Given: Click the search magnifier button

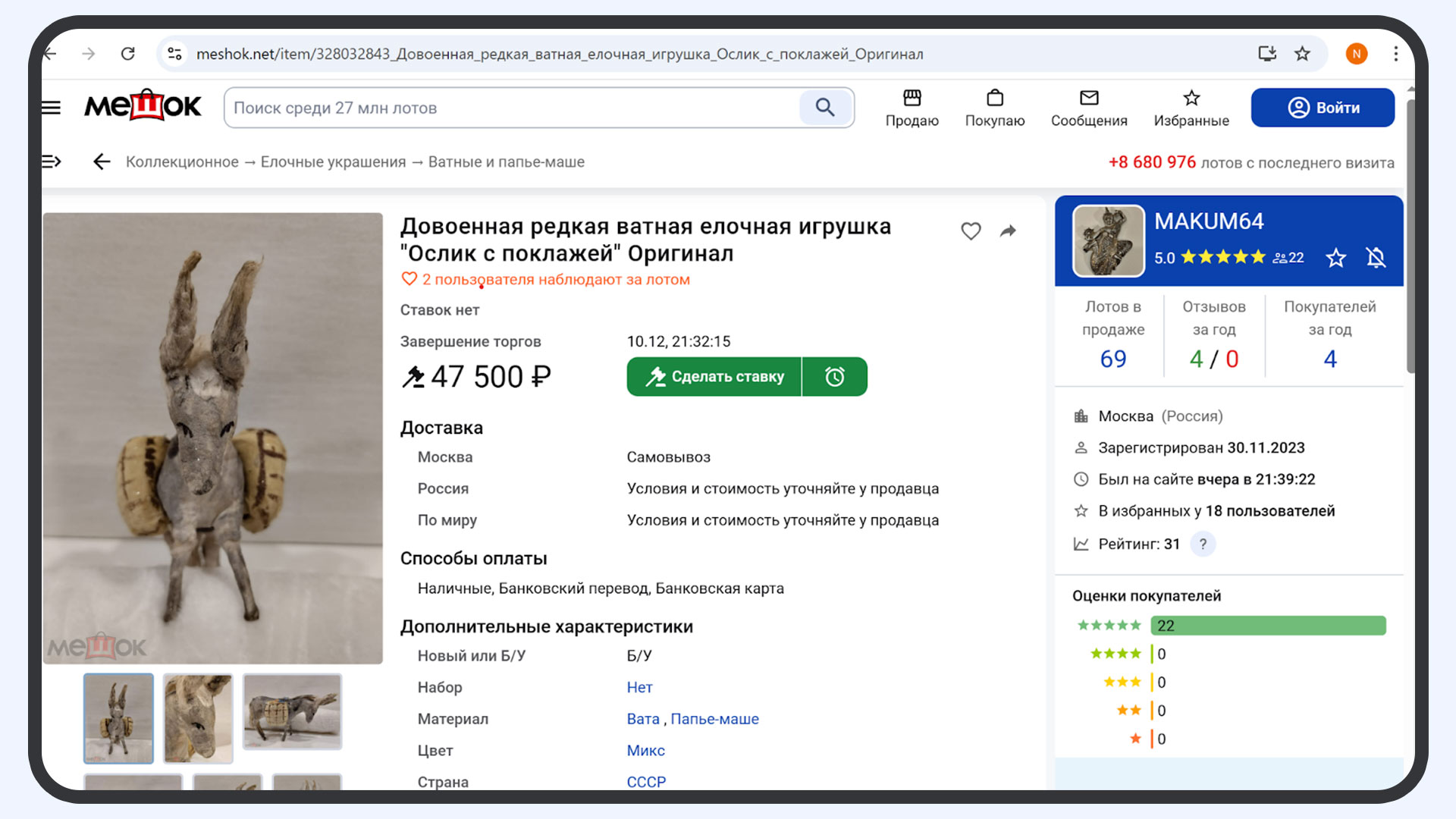Looking at the screenshot, I should [x=825, y=108].
